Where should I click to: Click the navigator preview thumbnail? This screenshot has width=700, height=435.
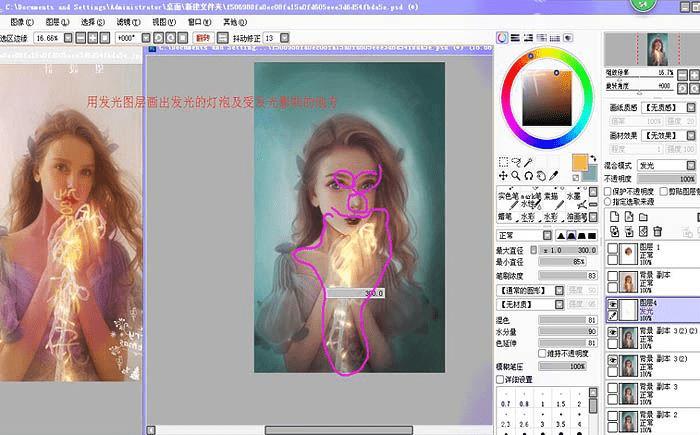point(658,49)
